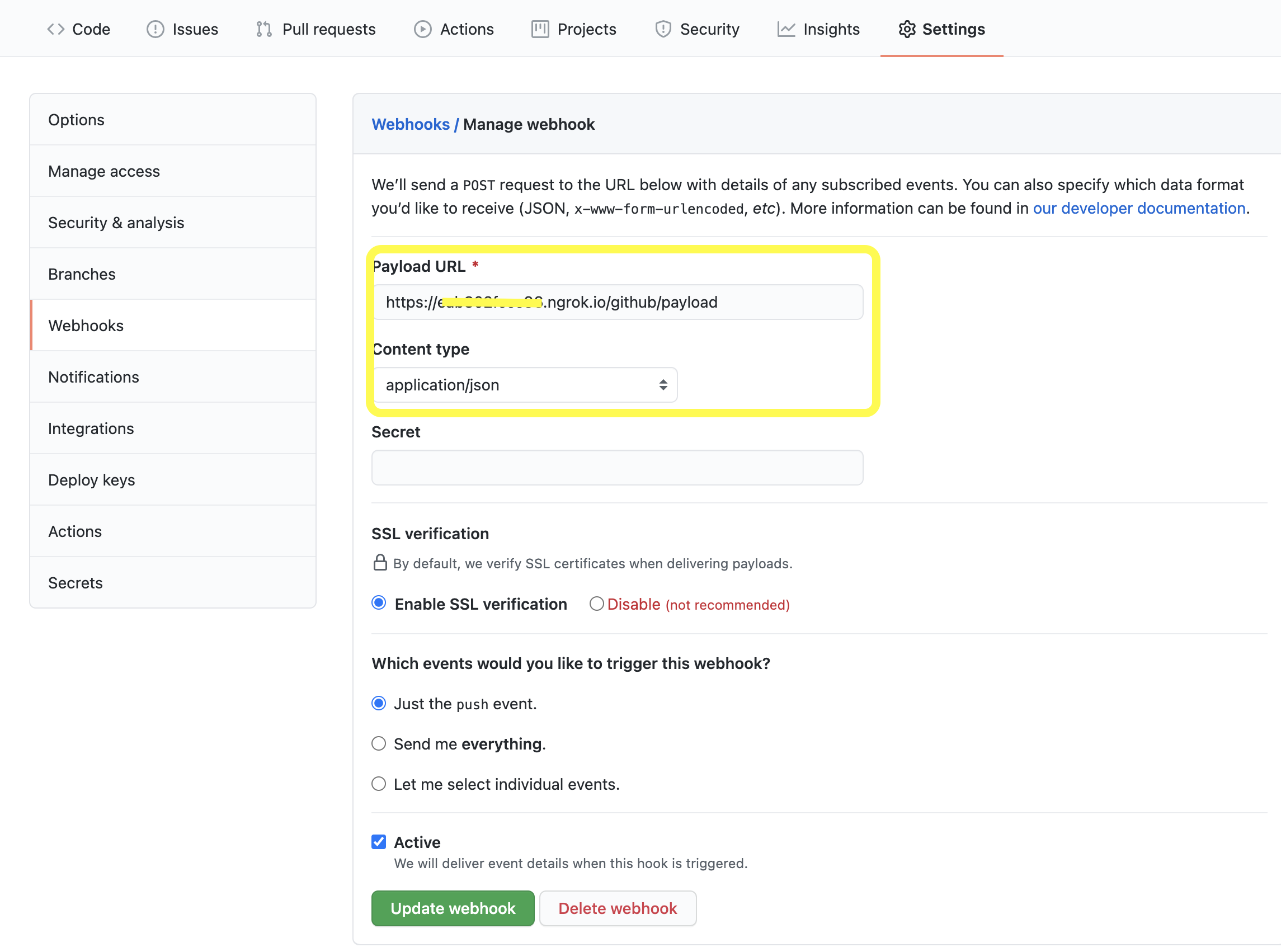
Task: Select the Pull requests branch icon
Action: point(263,29)
